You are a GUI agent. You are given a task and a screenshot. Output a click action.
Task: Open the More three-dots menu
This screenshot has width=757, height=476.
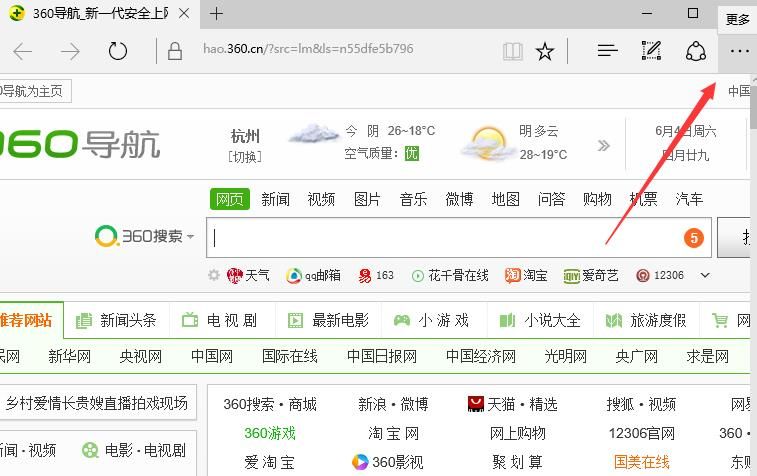(739, 51)
